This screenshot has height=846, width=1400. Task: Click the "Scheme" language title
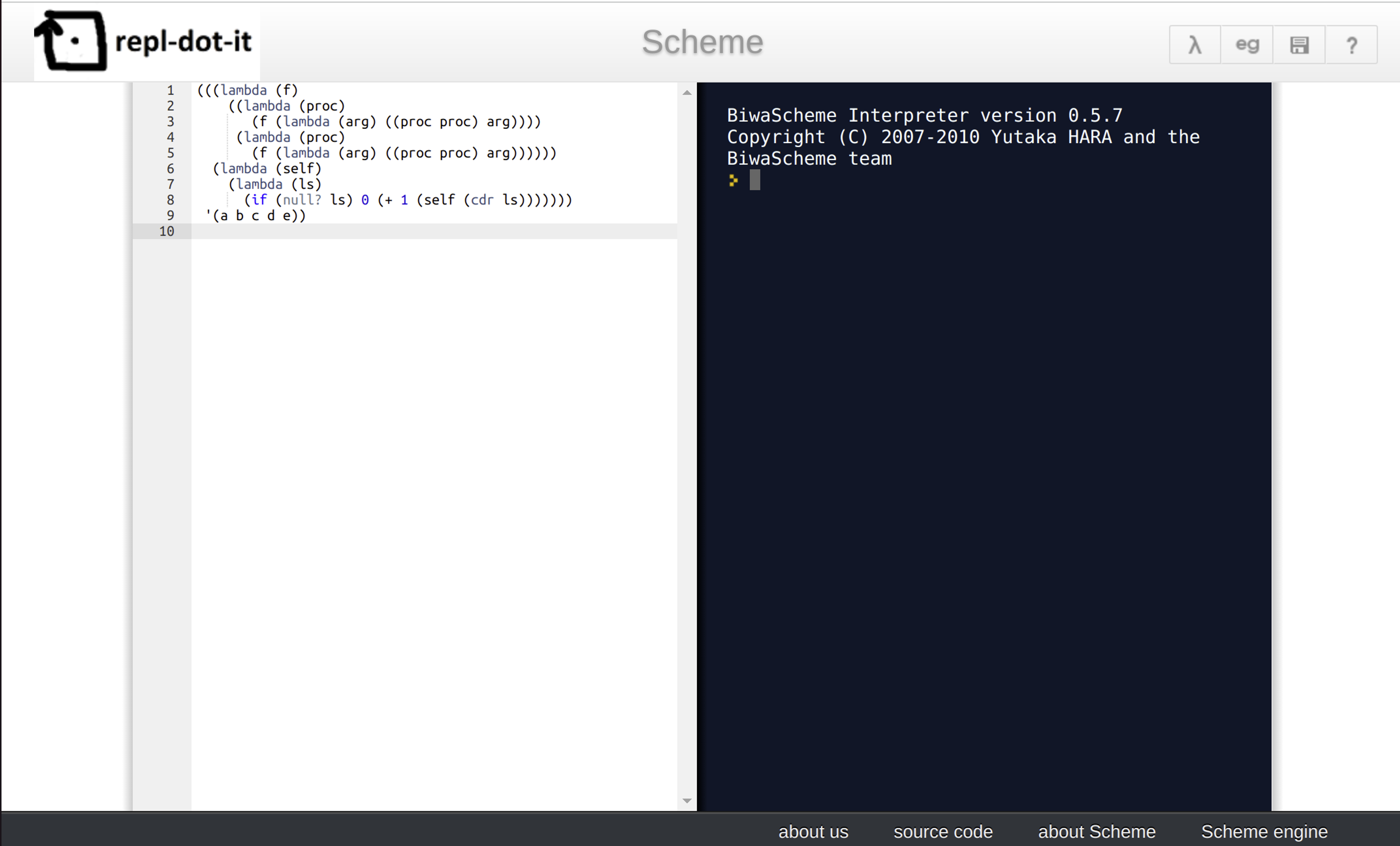pos(702,42)
